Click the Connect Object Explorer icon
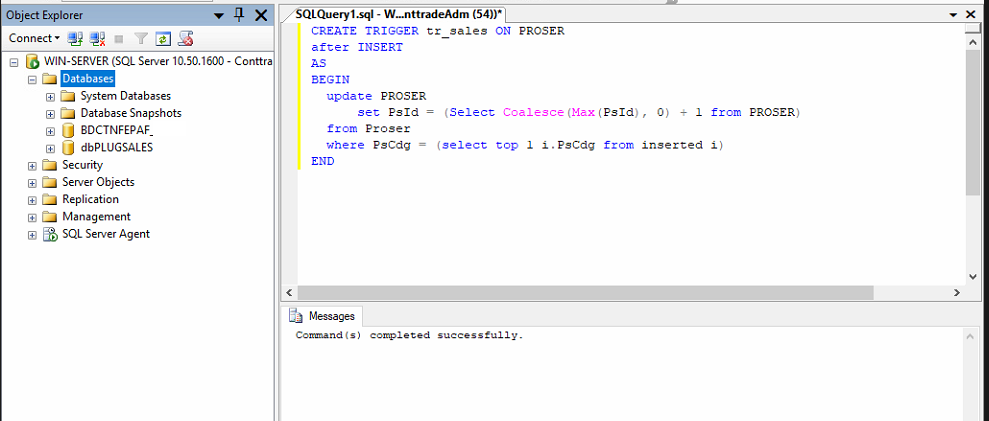This screenshot has height=421, width=989. [76, 38]
